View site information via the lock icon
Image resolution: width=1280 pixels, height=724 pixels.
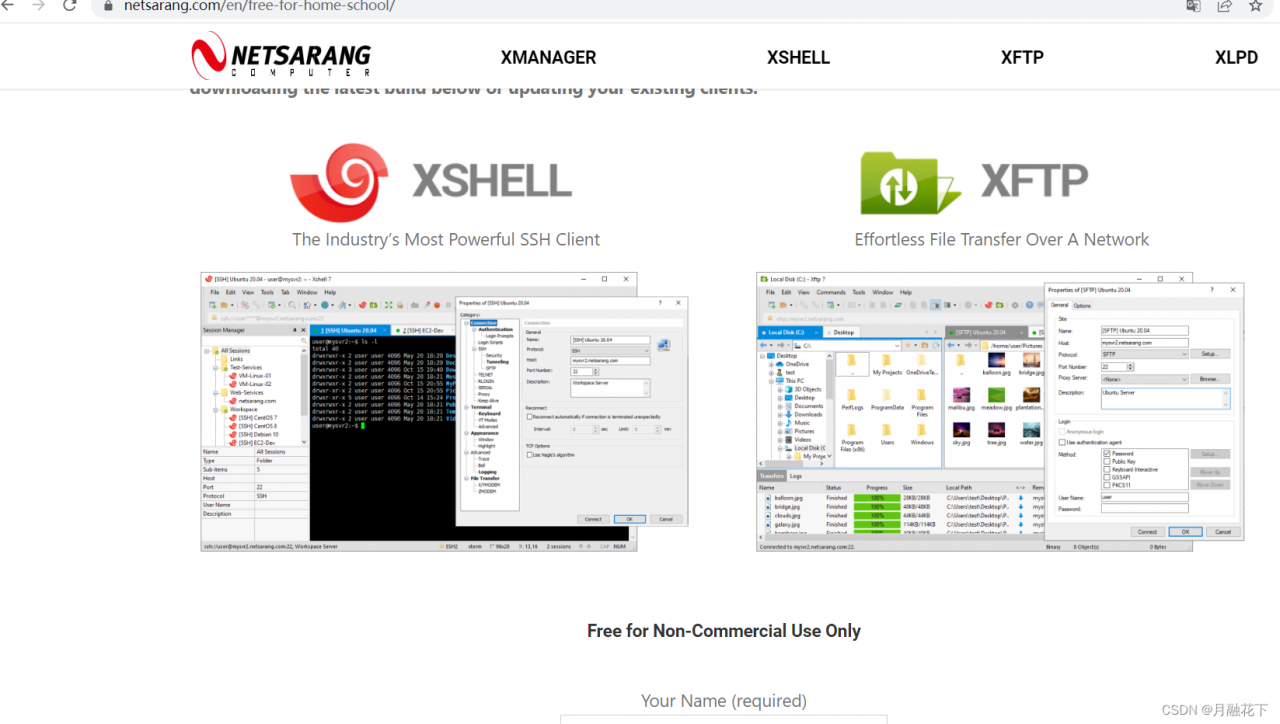coord(109,6)
